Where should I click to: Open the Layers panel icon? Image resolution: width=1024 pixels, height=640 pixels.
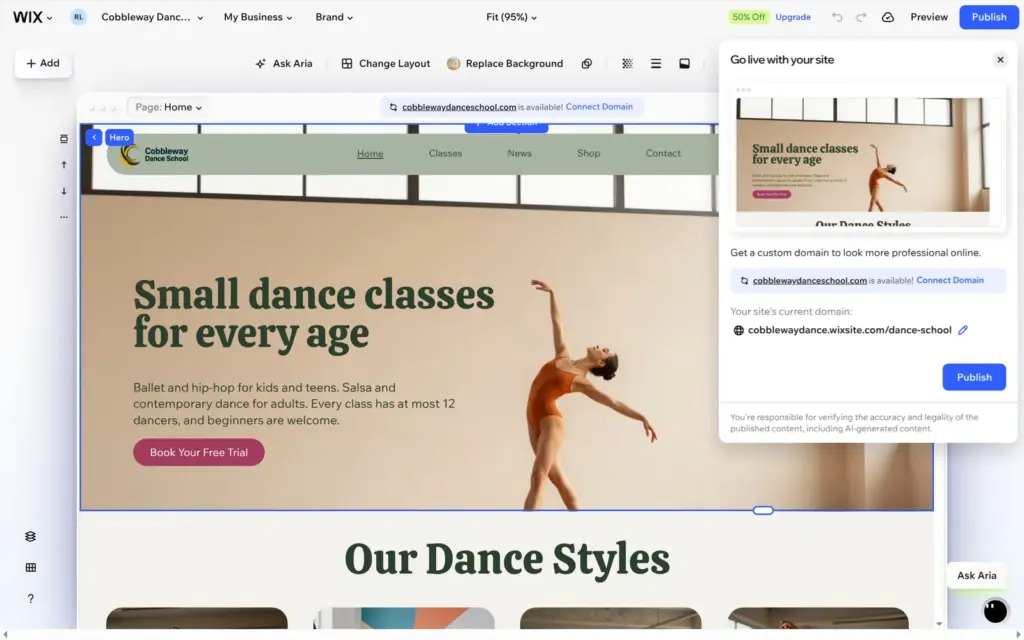[x=31, y=537]
